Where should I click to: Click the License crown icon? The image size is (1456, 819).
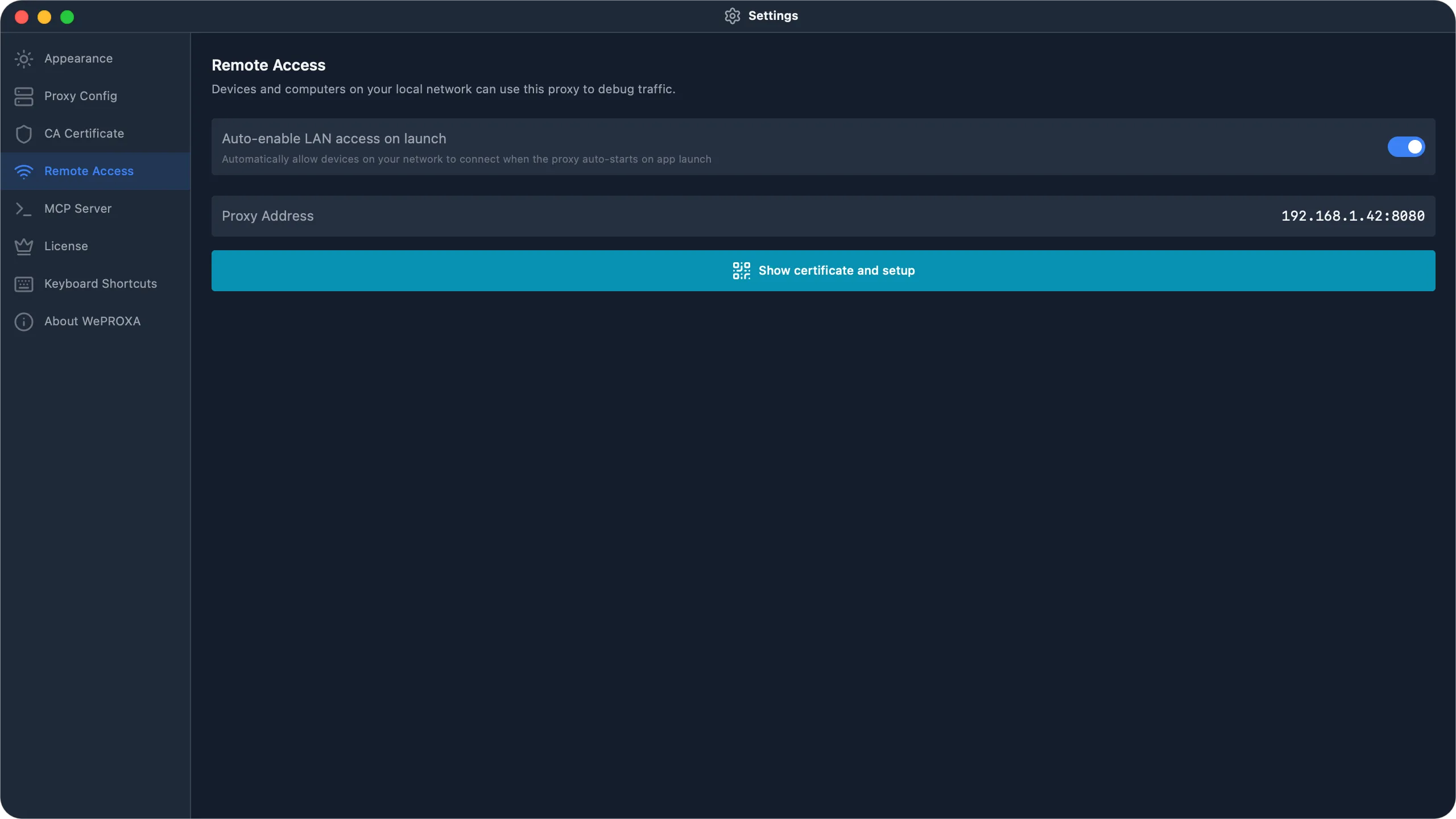coord(24,246)
